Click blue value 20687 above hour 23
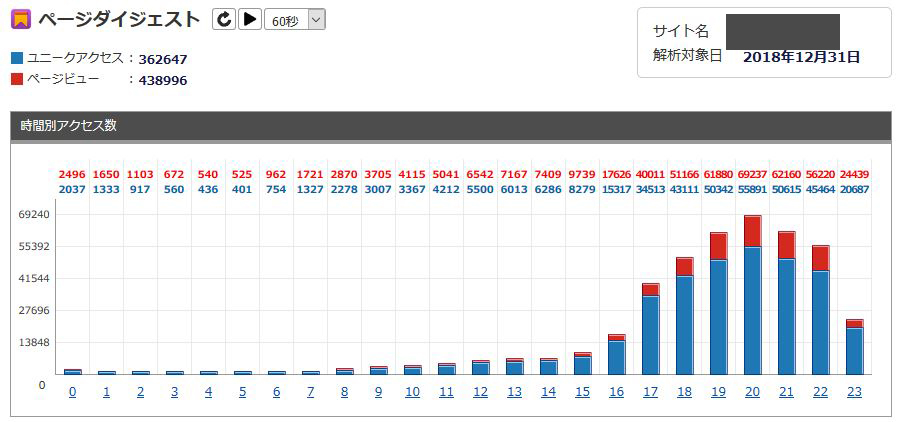900x422 pixels. (855, 189)
